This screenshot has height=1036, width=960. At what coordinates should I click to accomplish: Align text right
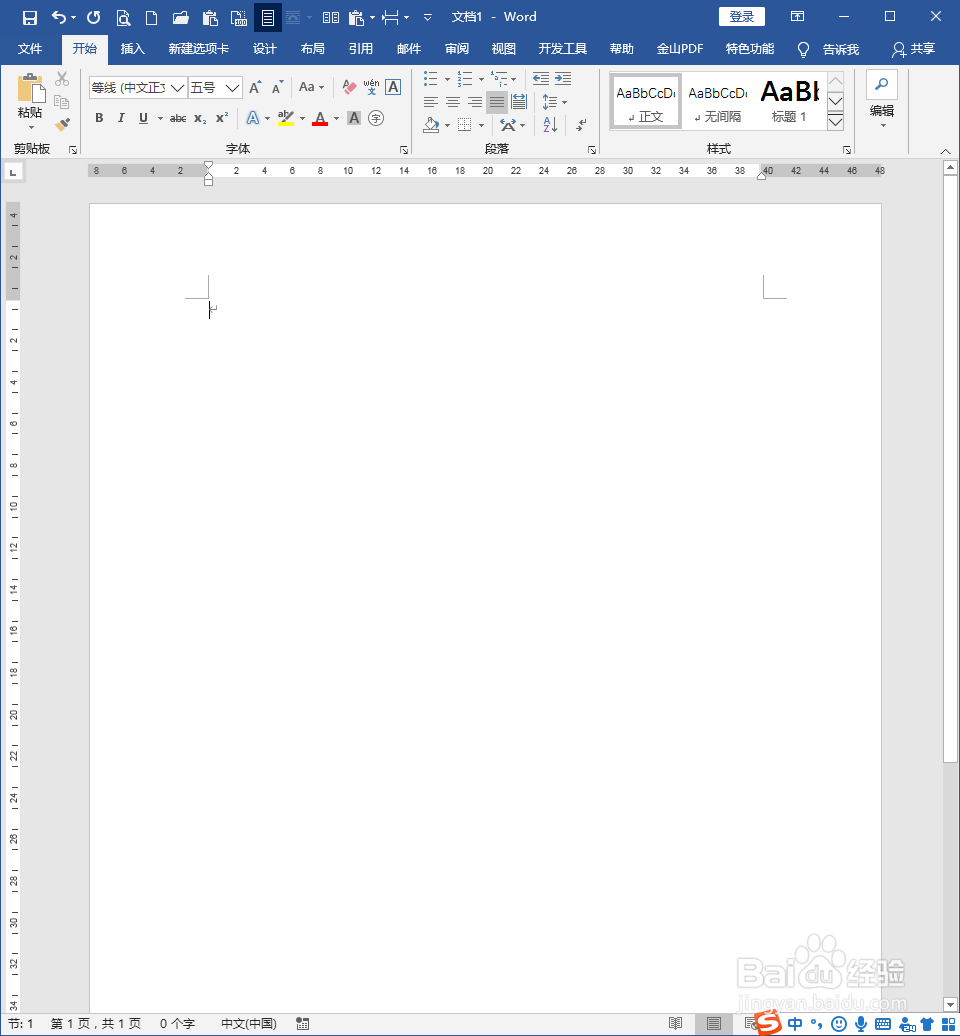tap(474, 102)
